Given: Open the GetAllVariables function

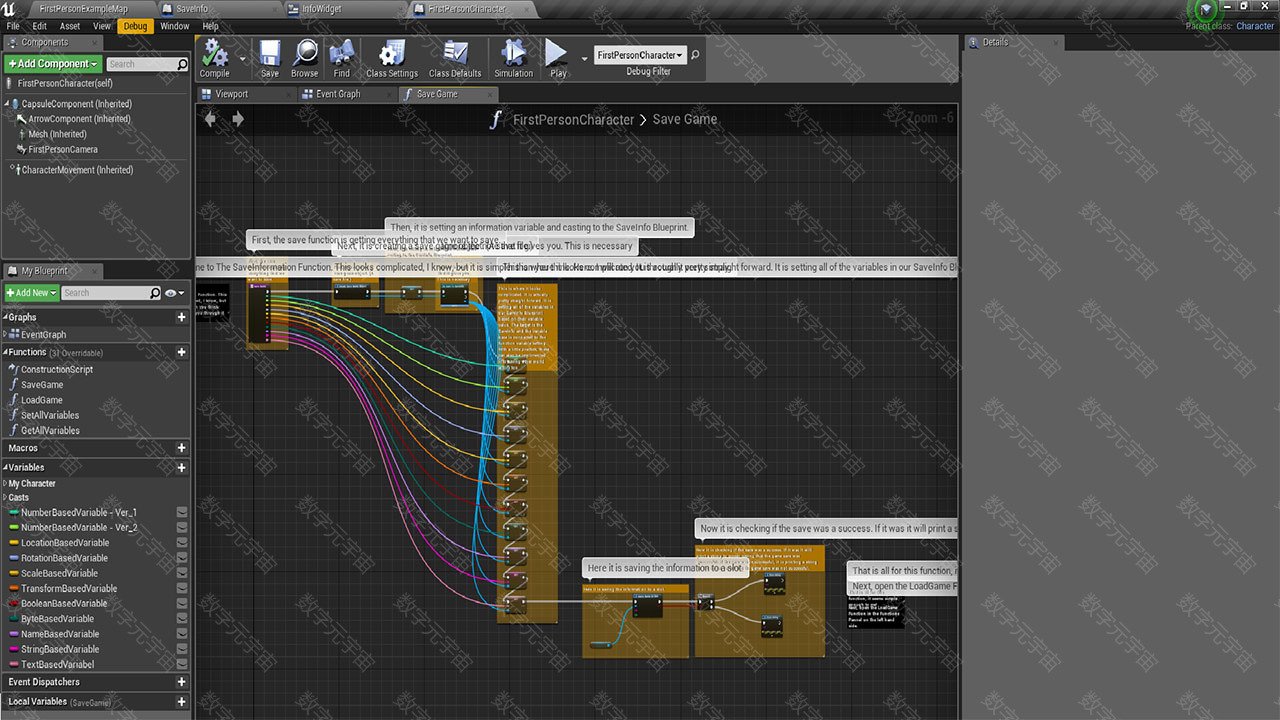Looking at the screenshot, I should pyautogui.click(x=50, y=430).
